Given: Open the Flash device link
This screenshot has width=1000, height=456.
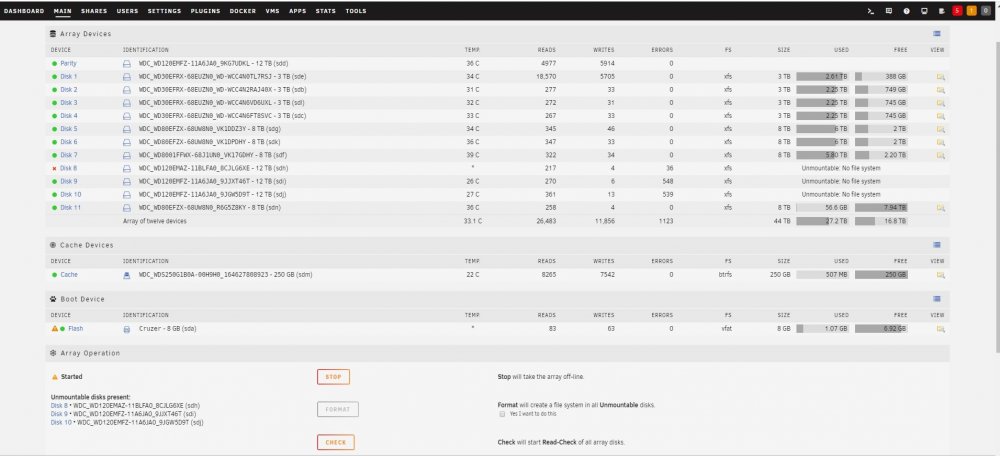Looking at the screenshot, I should pyautogui.click(x=76, y=329).
